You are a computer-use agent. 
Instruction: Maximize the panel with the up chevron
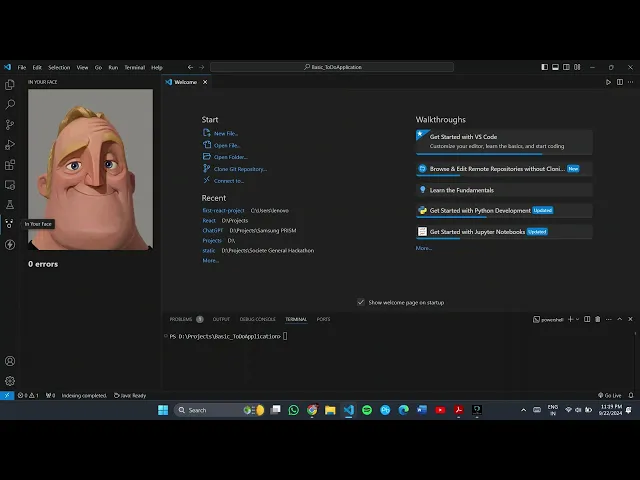click(620, 319)
